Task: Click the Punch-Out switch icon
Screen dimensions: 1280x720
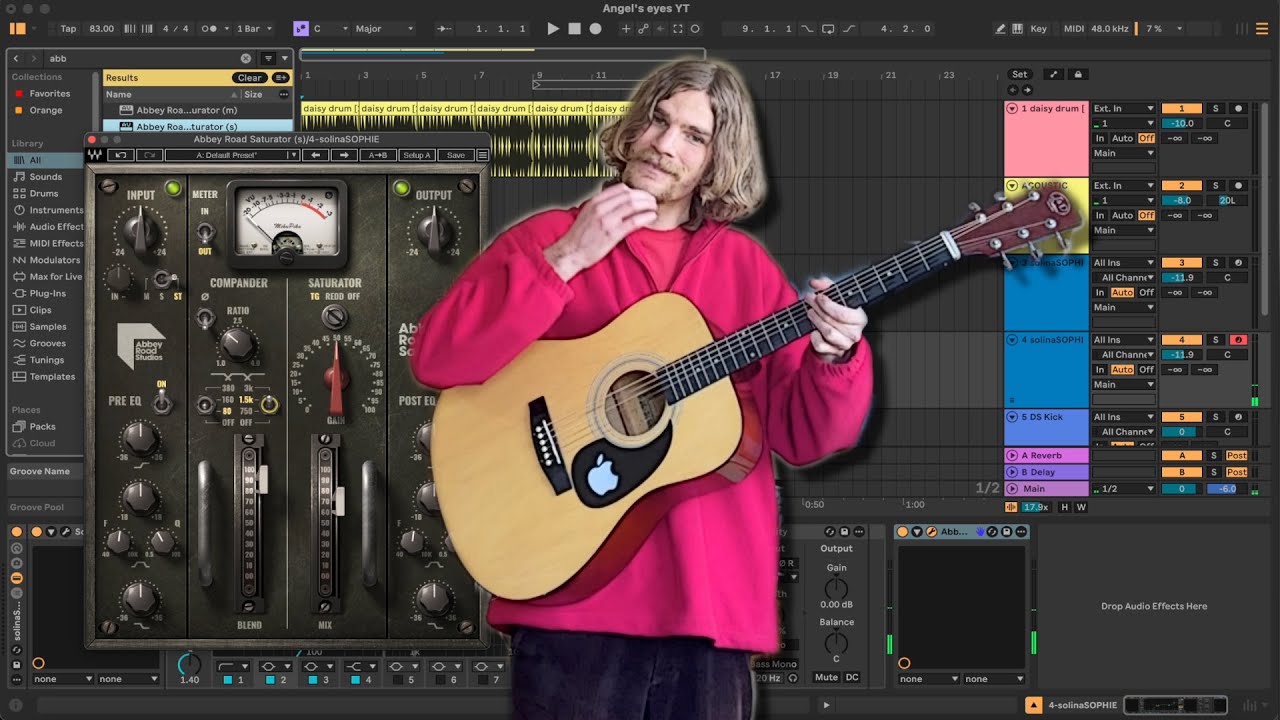Action: coord(849,29)
